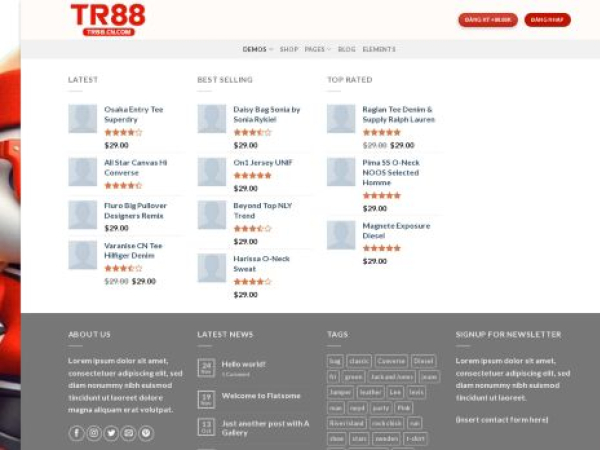Click the Just another post date badge

[x=206, y=427]
